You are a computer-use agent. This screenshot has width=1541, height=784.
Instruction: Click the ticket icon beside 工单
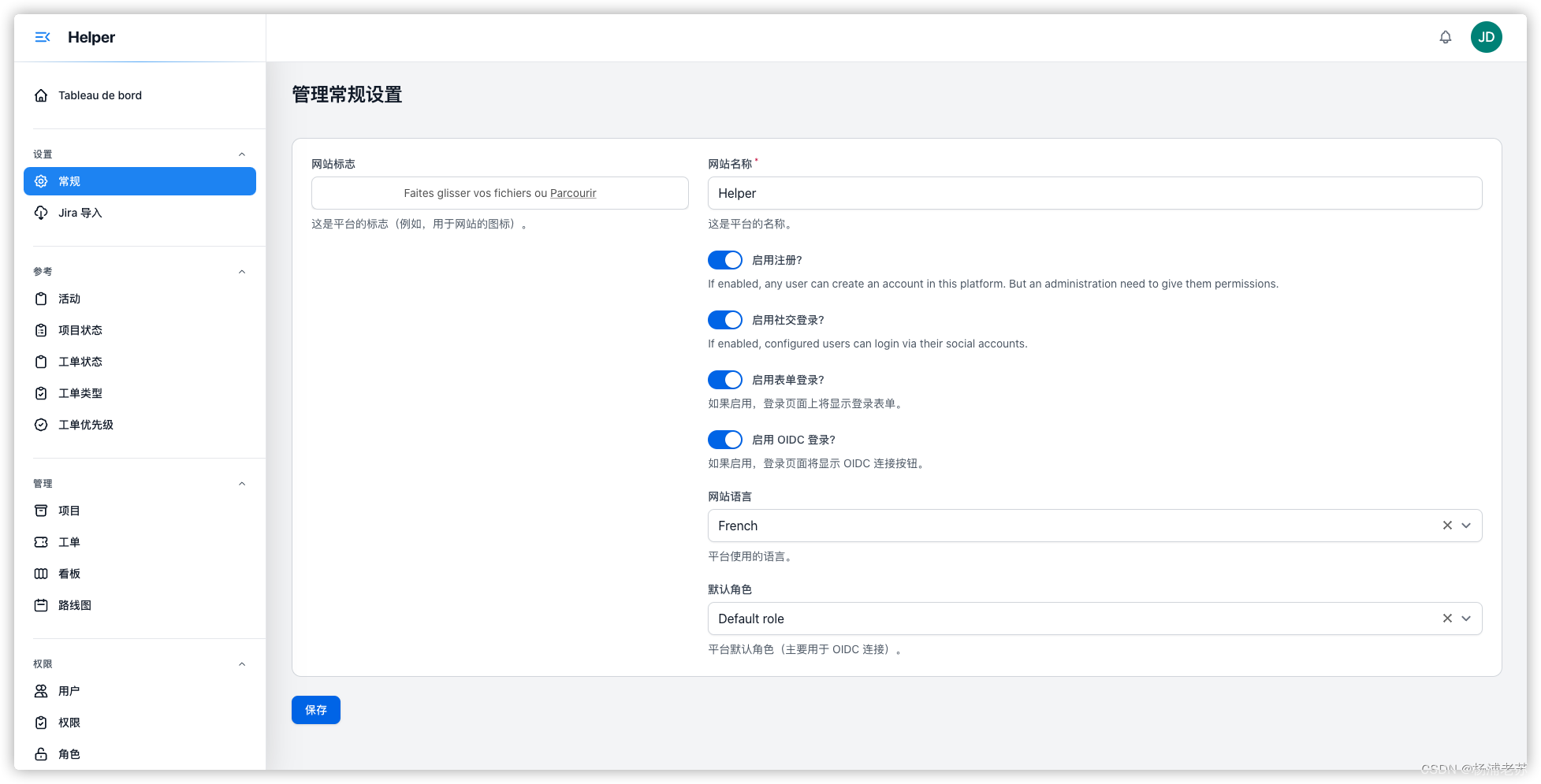point(41,542)
